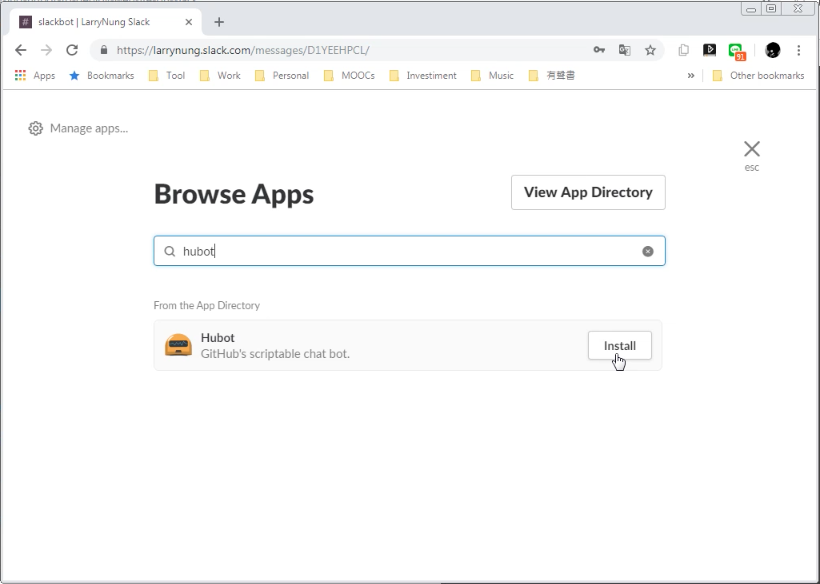Open a new tab with the plus button
The width and height of the screenshot is (820, 584).
(219, 22)
